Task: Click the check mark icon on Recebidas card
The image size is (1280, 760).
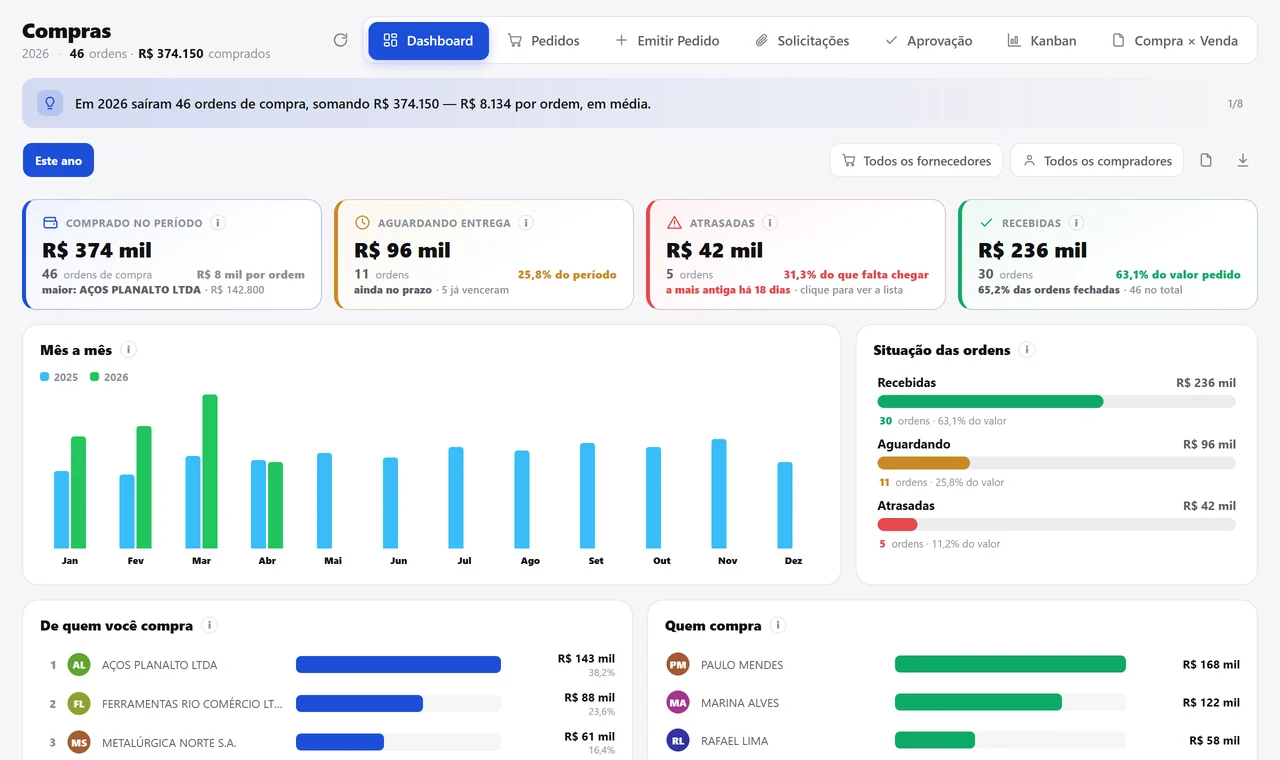Action: point(986,223)
